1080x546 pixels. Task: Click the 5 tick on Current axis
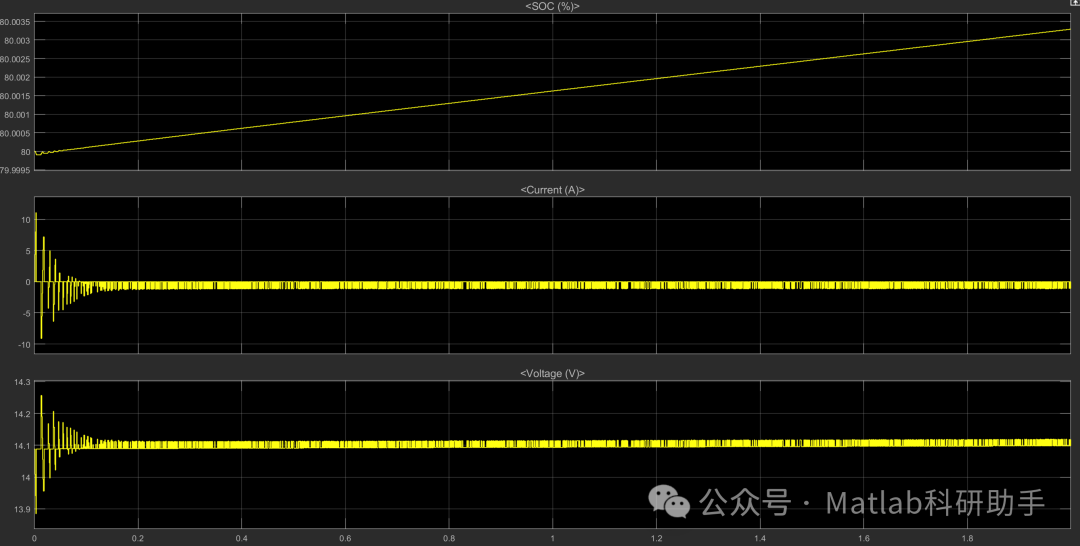pyautogui.click(x=28, y=251)
